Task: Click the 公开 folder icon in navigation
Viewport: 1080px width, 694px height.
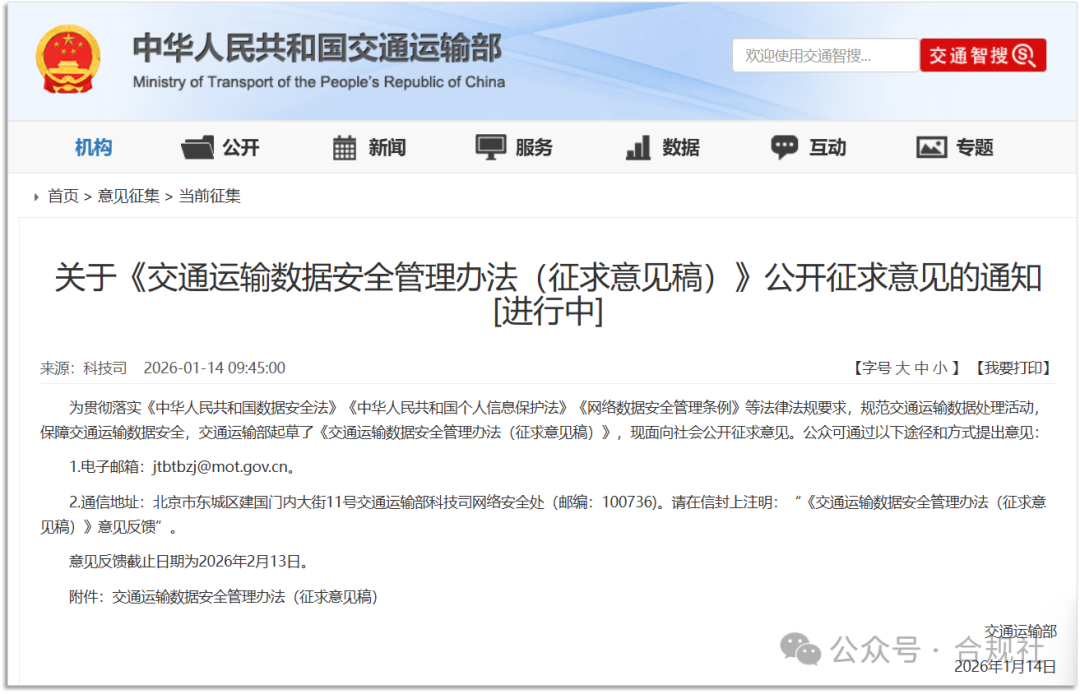Action: pyautogui.click(x=197, y=147)
